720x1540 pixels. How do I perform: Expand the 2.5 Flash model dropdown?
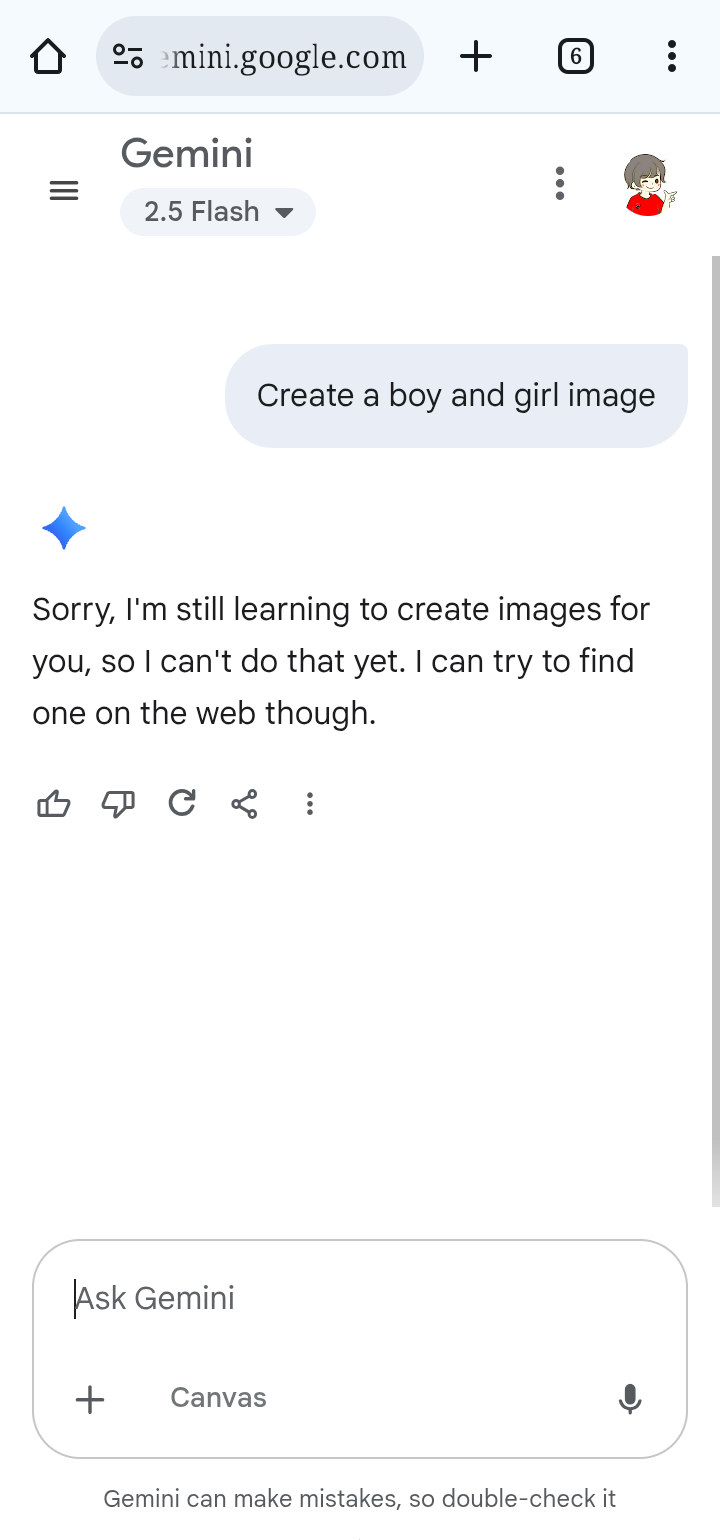pos(218,212)
